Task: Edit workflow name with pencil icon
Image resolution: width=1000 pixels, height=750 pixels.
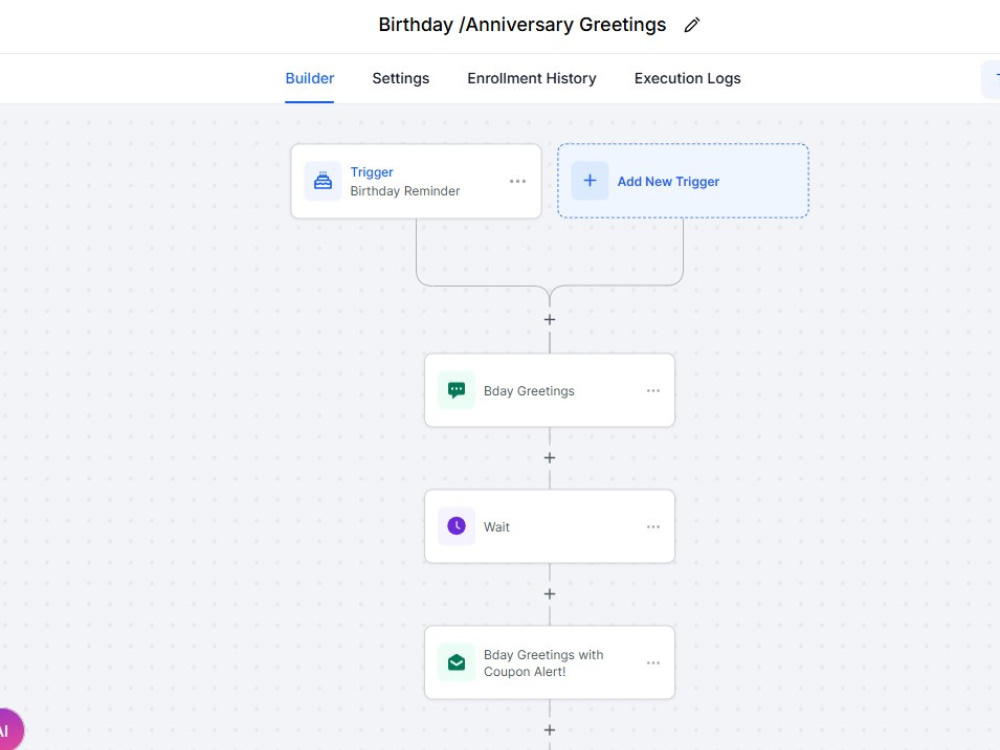Action: 692,25
